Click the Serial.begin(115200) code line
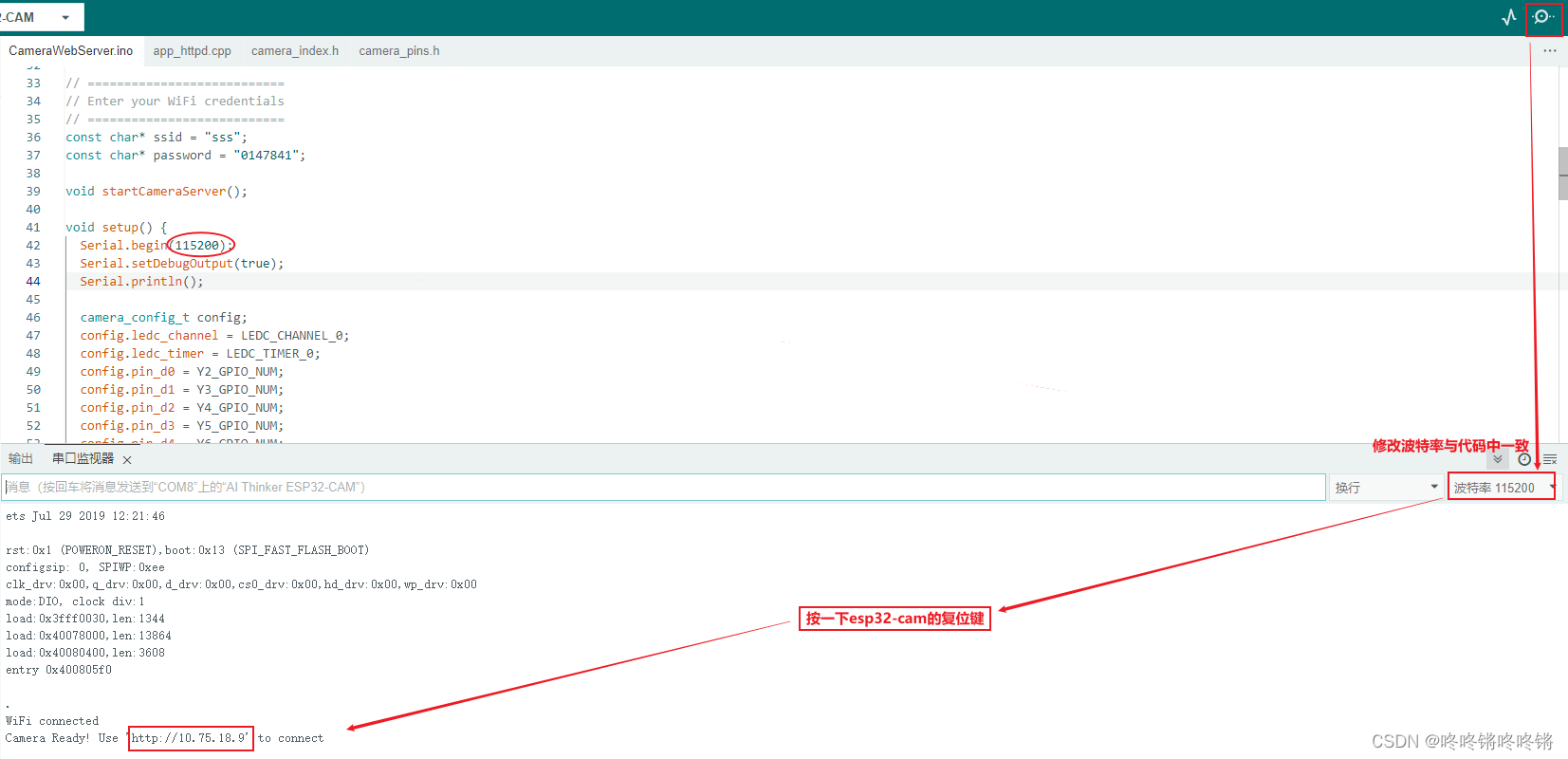Screen dimensions: 1568x759 [x=157, y=246]
